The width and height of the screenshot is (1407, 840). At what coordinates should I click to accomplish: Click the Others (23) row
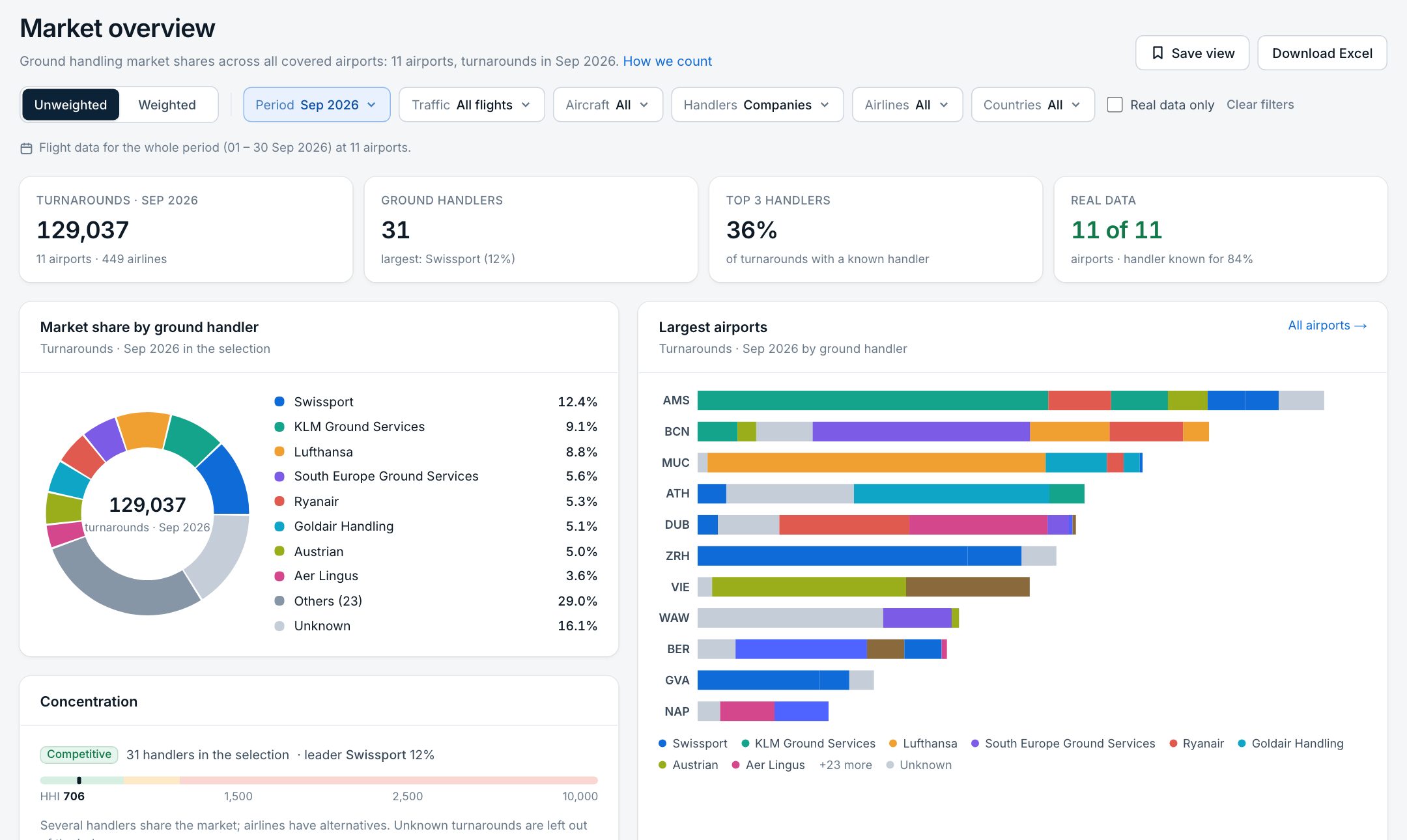coord(436,601)
